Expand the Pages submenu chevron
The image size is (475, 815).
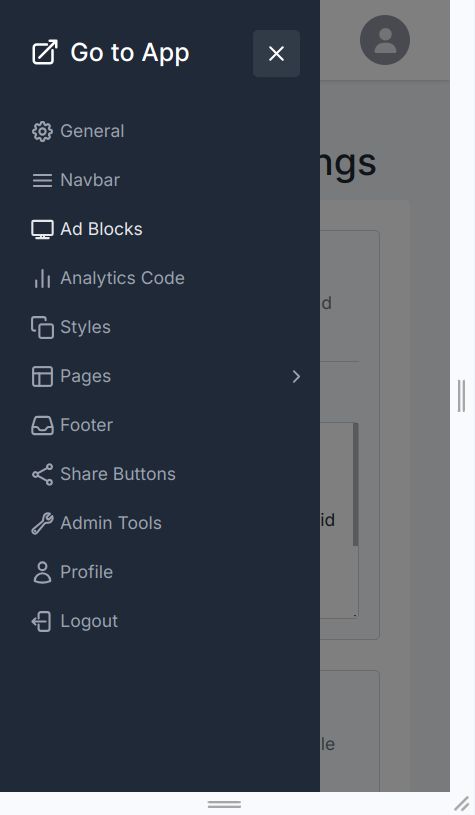click(296, 376)
